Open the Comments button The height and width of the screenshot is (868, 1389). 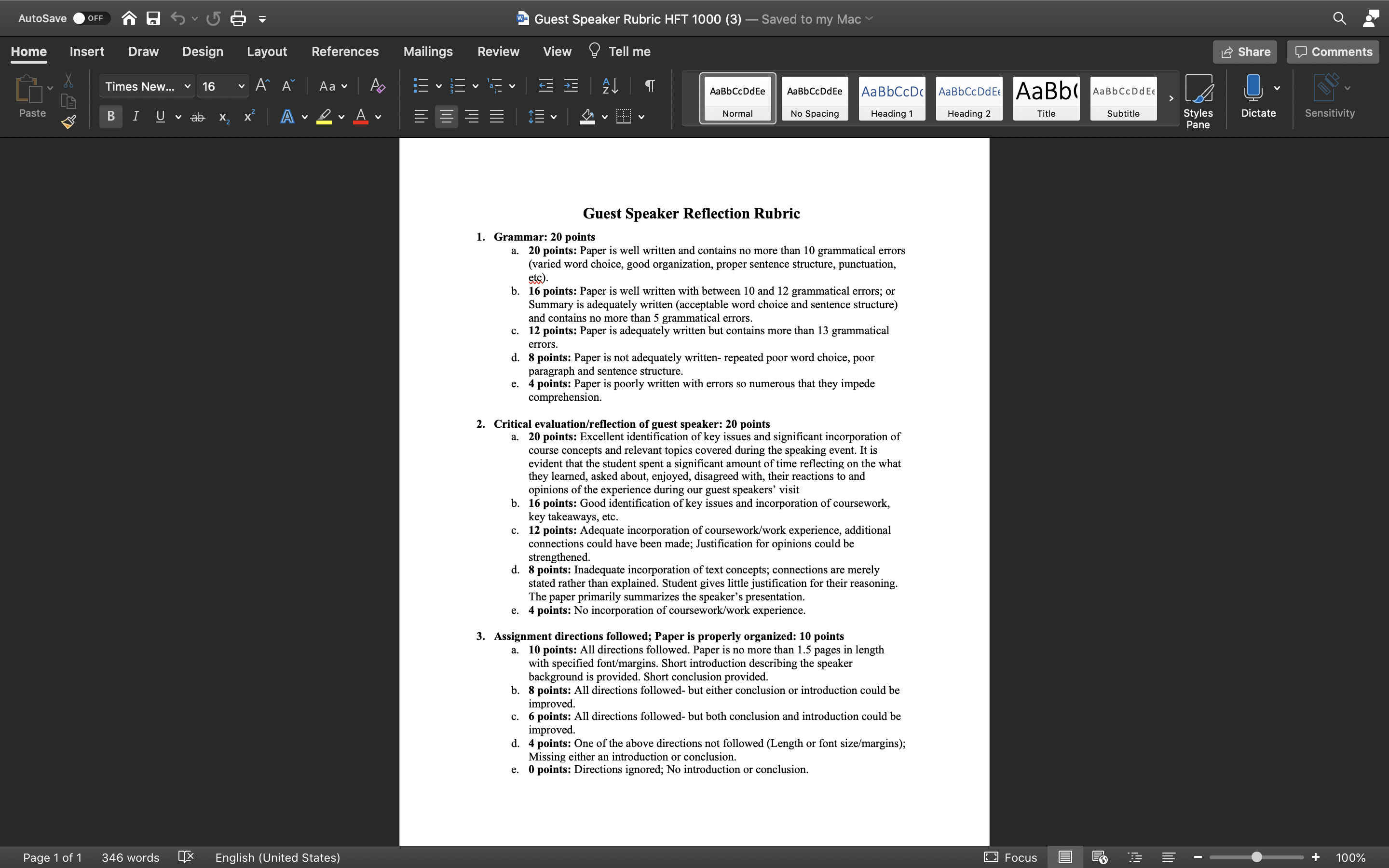(1333, 52)
